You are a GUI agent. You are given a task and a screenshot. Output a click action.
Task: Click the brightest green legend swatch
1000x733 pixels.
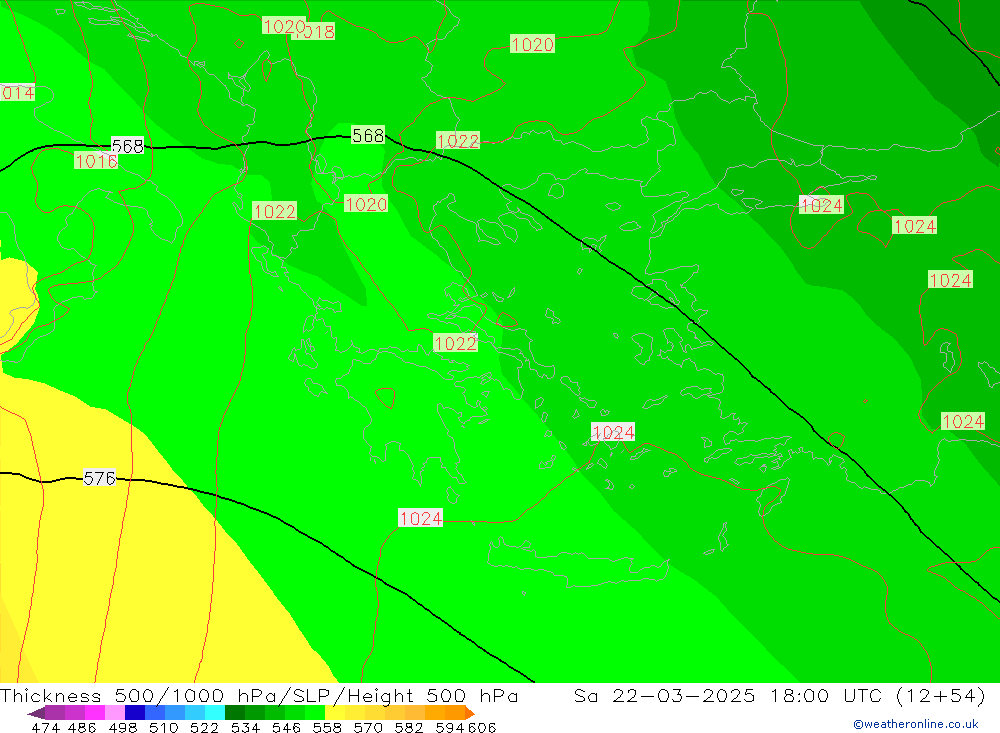315,713
